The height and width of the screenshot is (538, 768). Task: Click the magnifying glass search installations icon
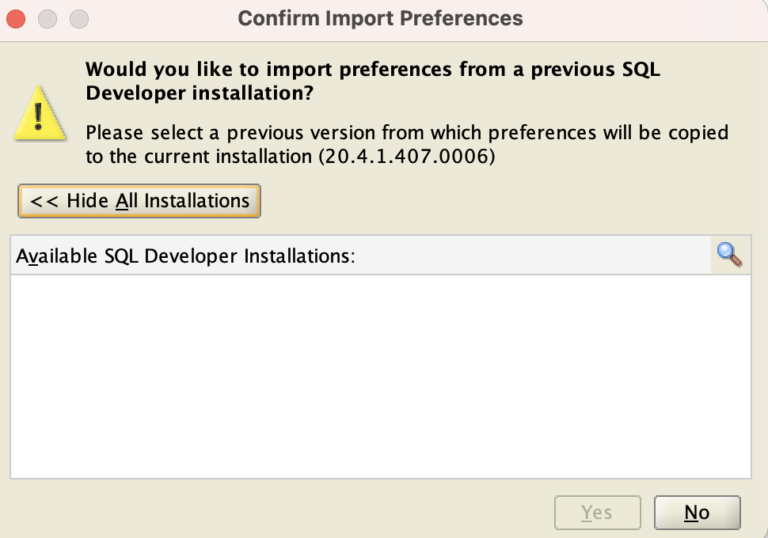(x=730, y=255)
